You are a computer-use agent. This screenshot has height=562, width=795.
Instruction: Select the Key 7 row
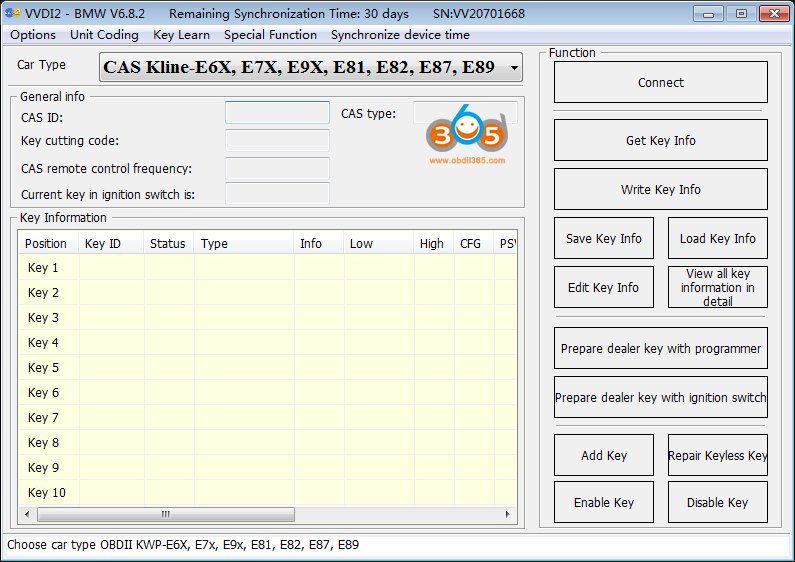click(x=267, y=417)
